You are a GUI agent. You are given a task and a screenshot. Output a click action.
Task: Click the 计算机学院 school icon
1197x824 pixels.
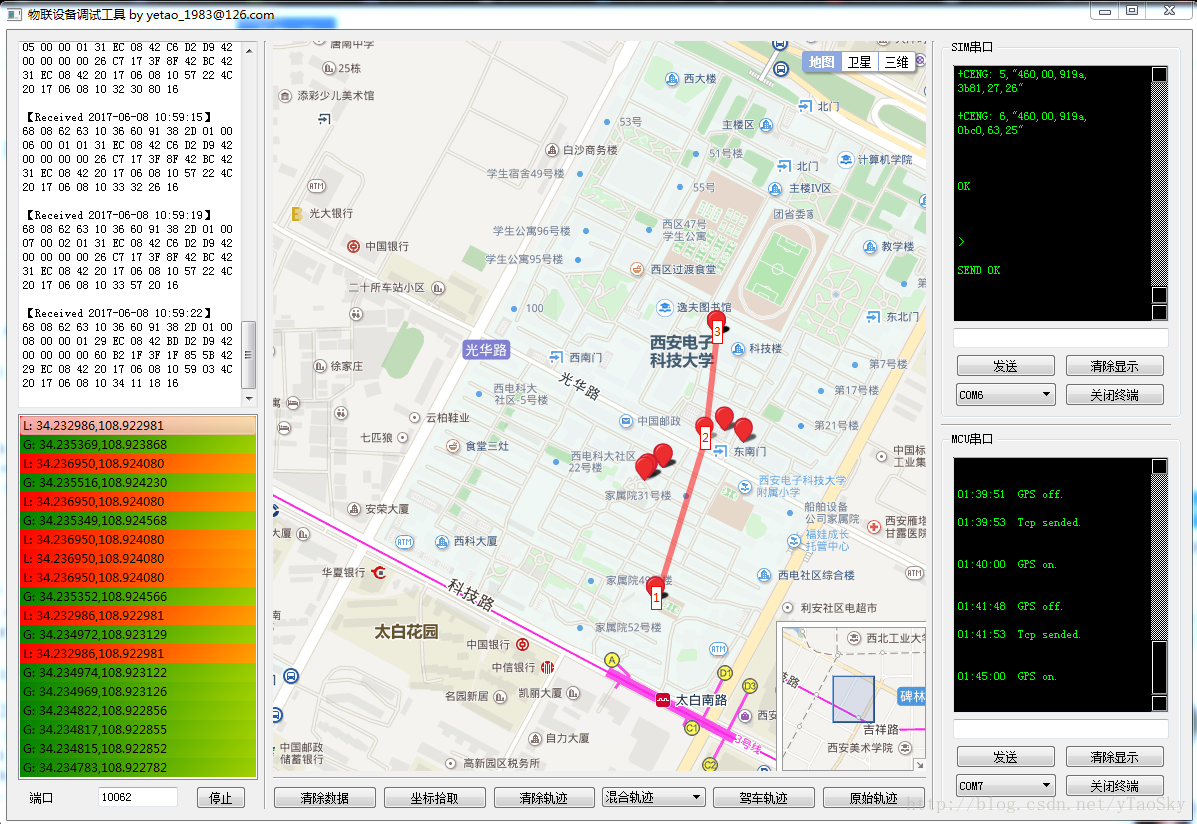coord(845,160)
